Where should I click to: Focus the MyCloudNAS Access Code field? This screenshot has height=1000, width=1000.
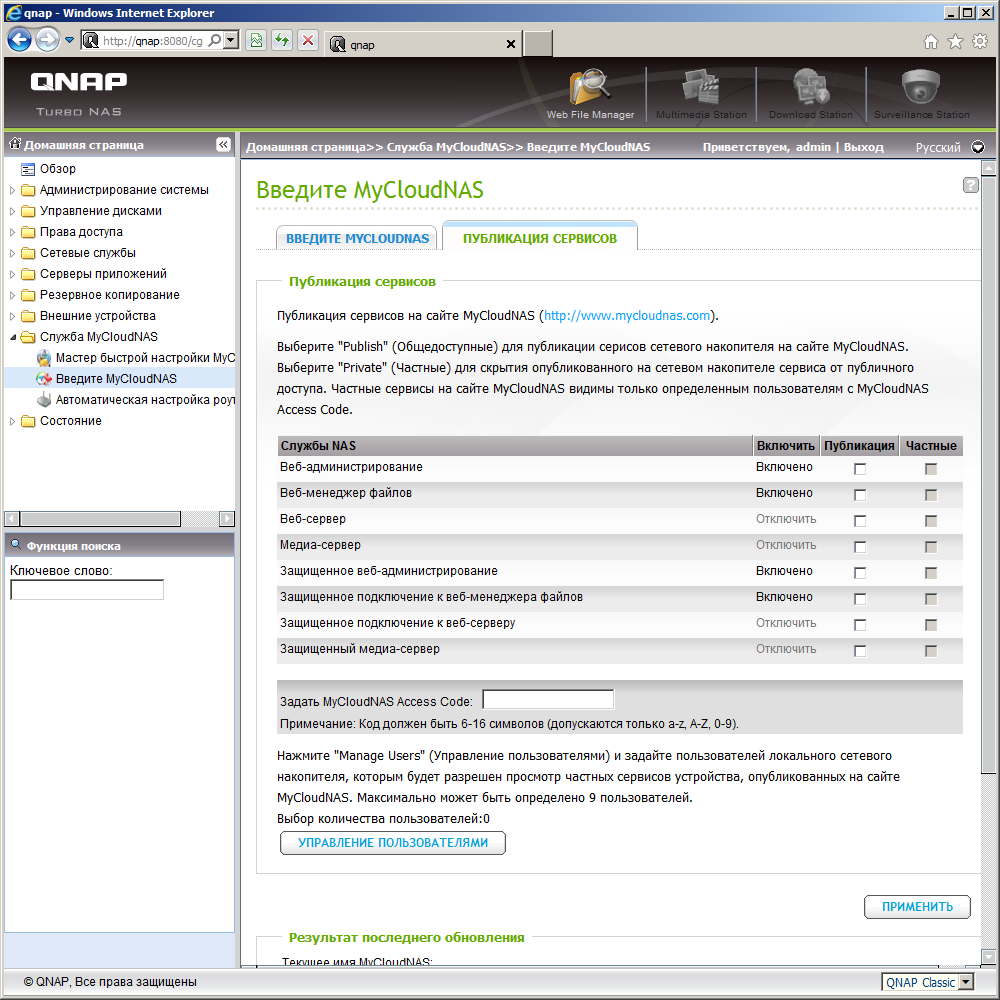(548, 700)
